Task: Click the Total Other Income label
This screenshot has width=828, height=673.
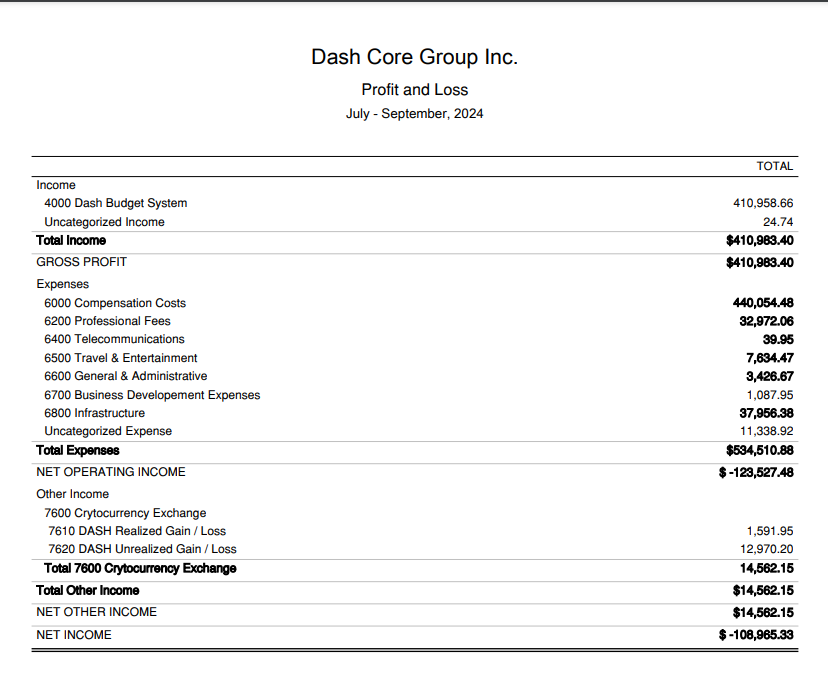Action: [x=88, y=590]
